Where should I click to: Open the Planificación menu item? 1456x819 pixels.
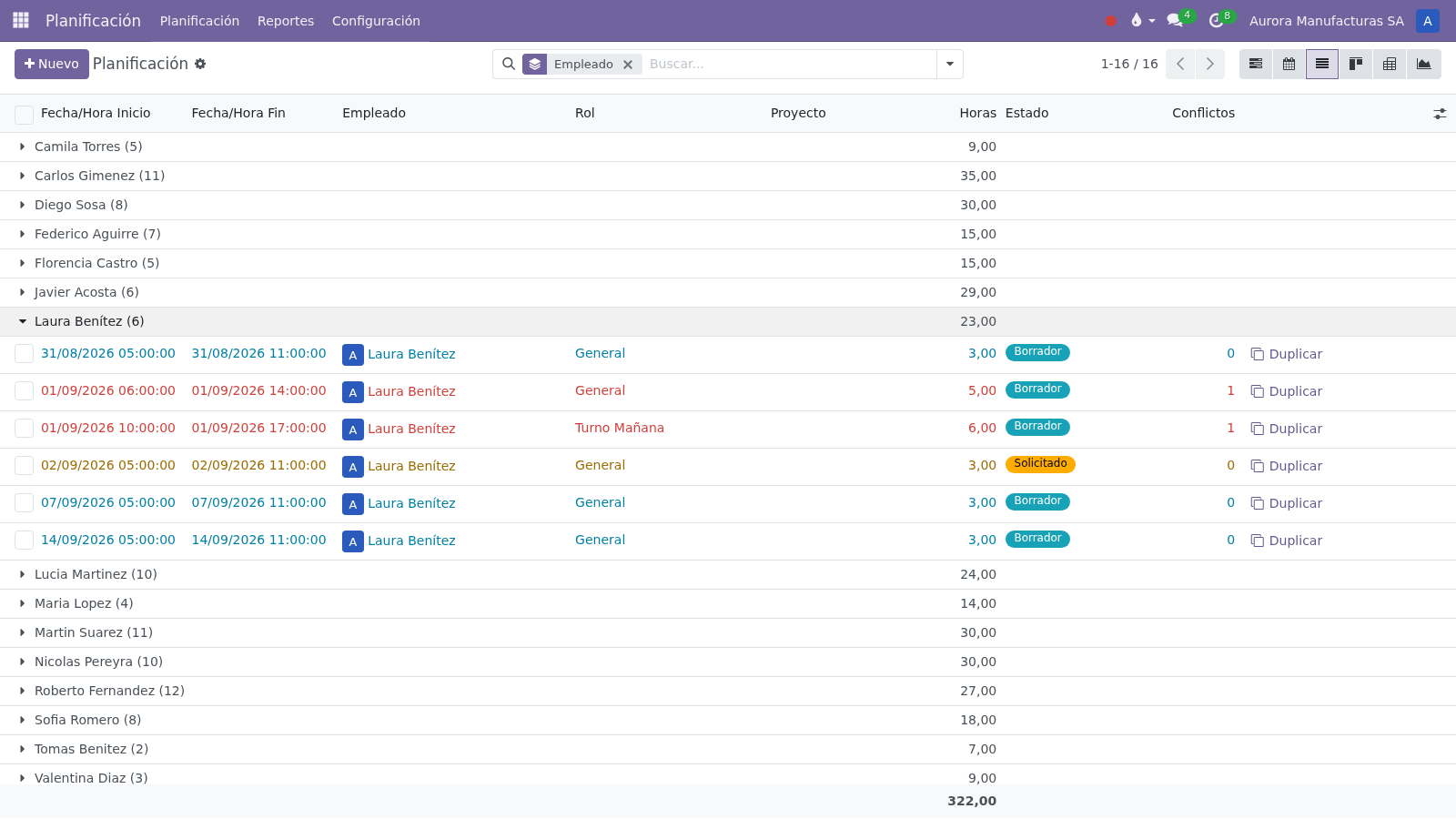[x=199, y=21]
